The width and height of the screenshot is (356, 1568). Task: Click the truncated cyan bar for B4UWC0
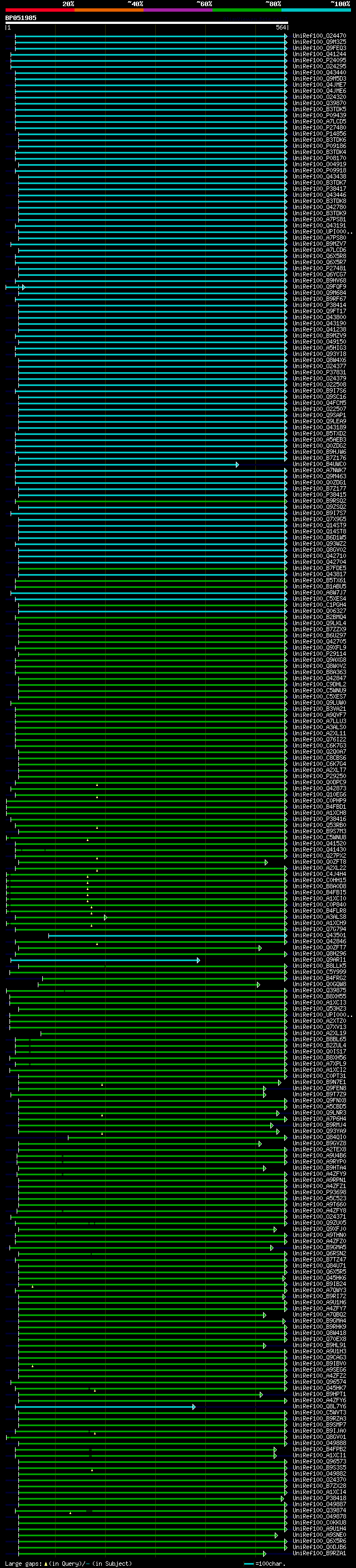tap(127, 464)
